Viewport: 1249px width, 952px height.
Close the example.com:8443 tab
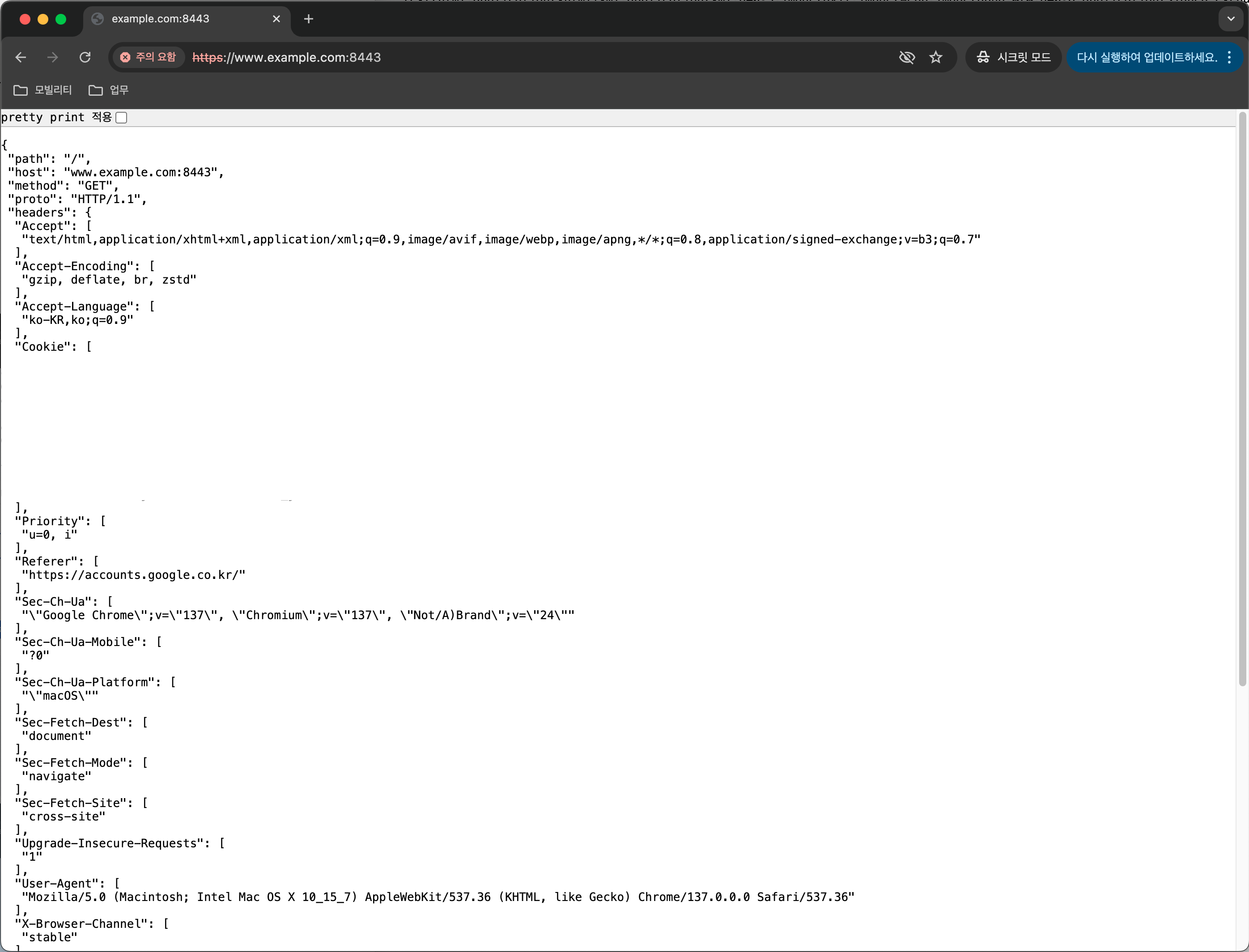click(x=276, y=19)
